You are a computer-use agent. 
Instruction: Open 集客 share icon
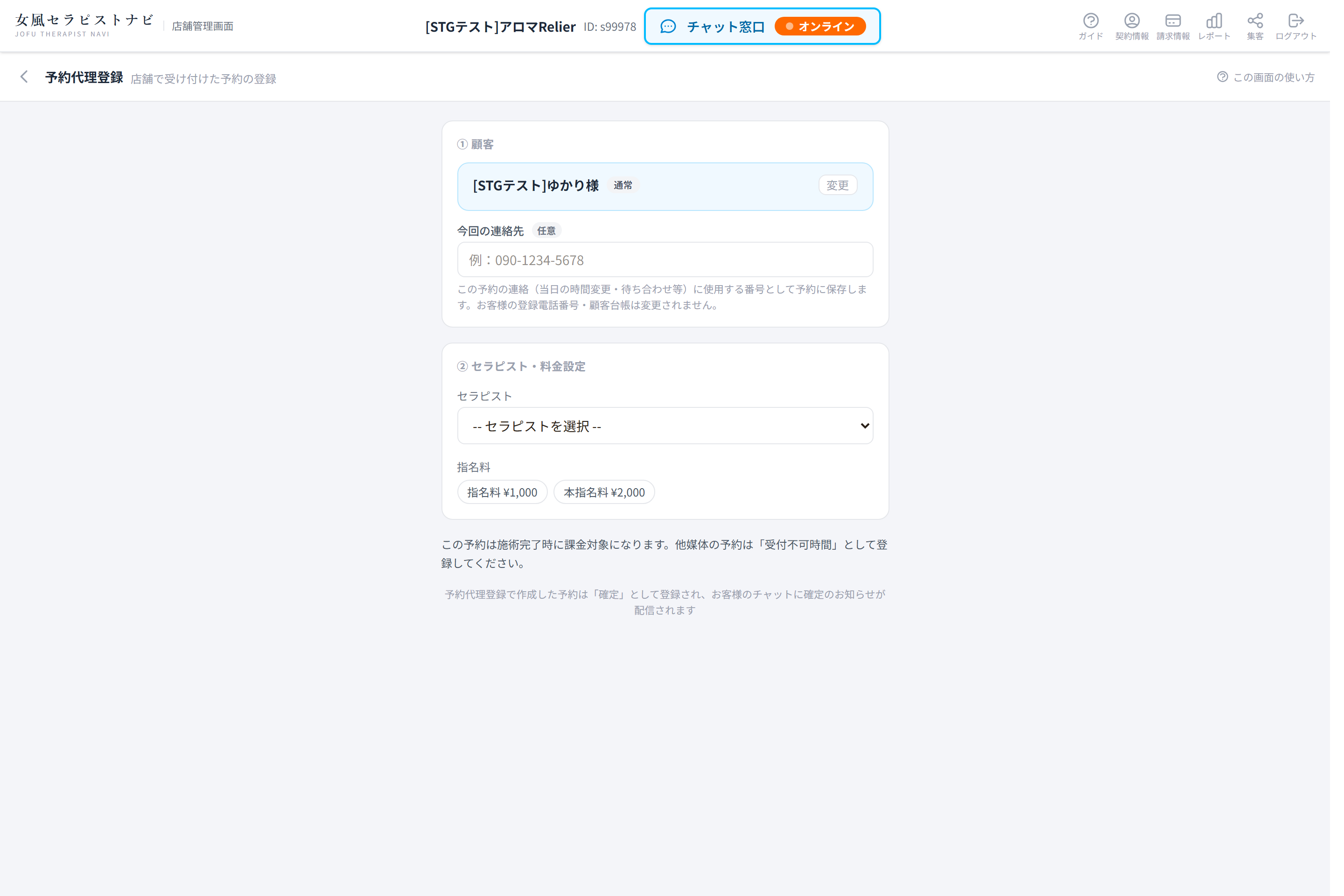point(1268,26)
